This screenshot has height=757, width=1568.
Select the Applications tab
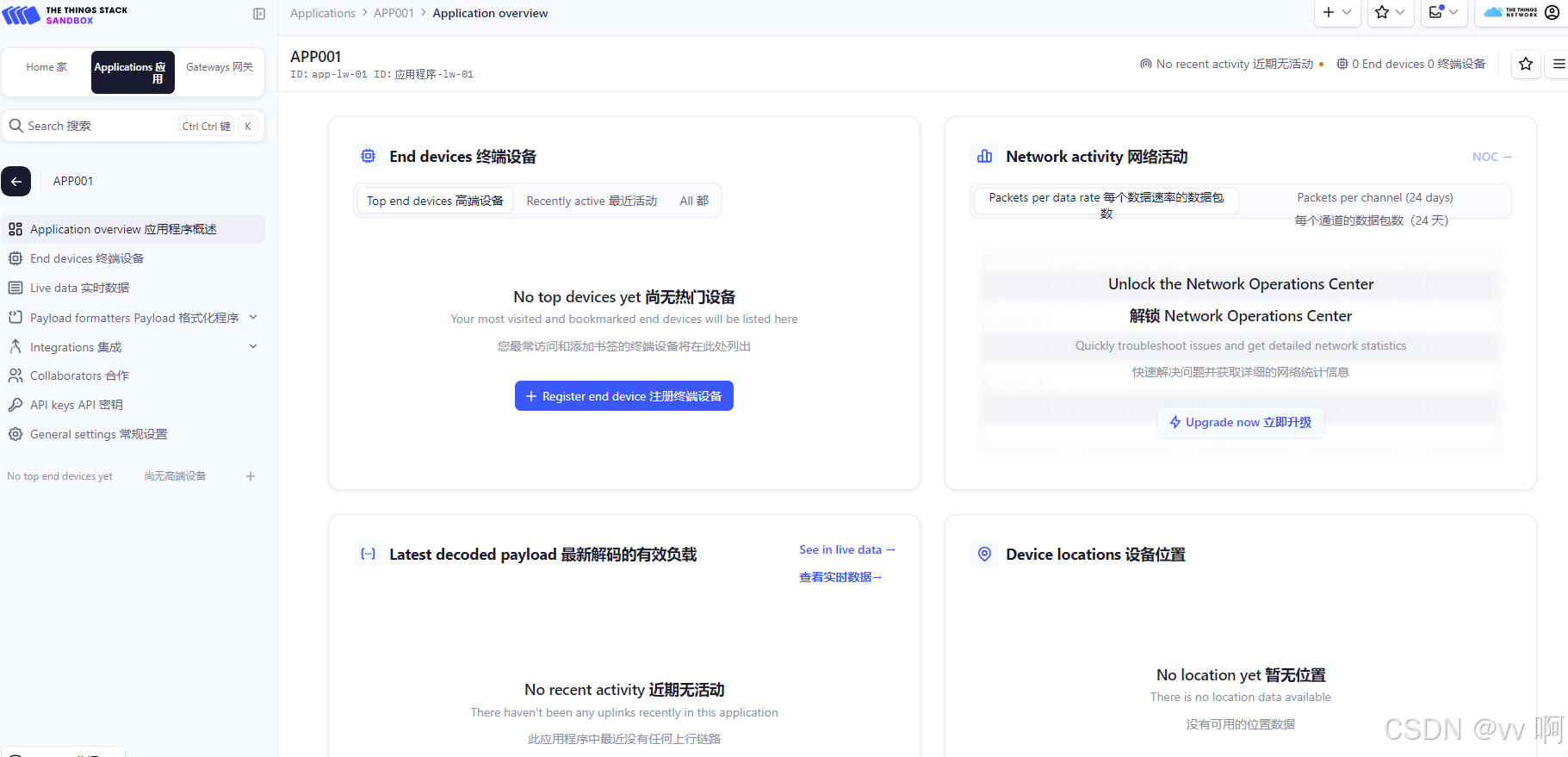(133, 72)
